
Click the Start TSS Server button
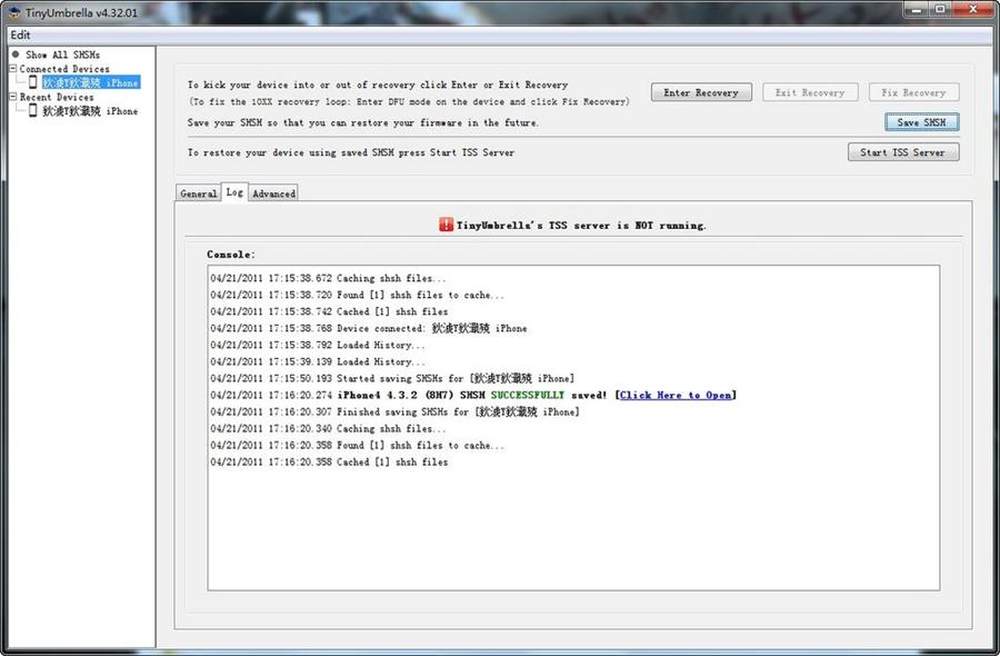(903, 152)
